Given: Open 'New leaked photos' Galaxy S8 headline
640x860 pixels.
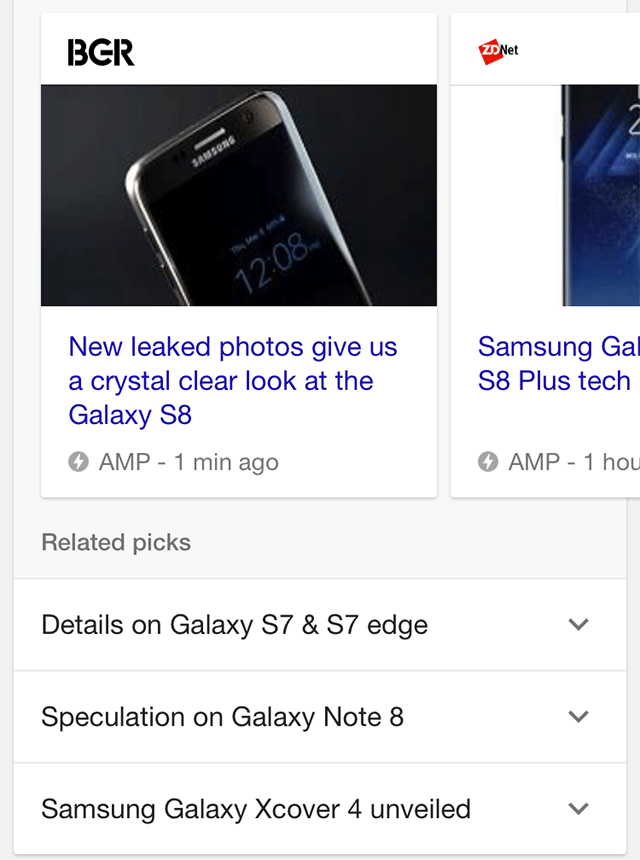Looking at the screenshot, I should coord(233,381).
